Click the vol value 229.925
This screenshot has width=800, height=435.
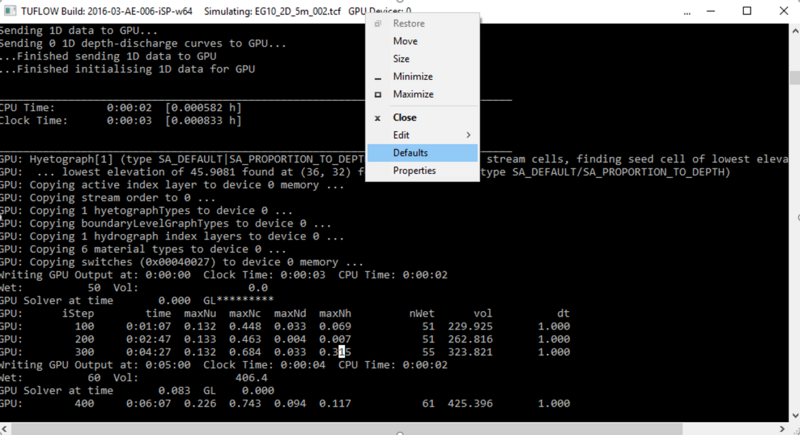[x=470, y=326]
